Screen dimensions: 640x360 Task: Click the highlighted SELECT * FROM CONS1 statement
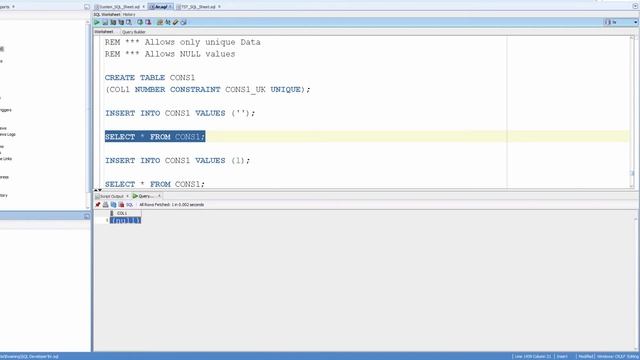click(x=155, y=137)
